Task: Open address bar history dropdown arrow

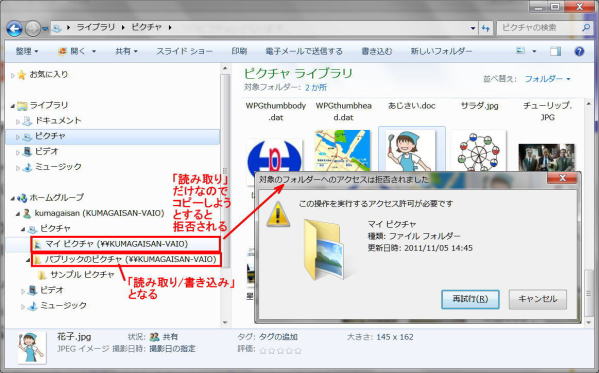Action: 473,28
